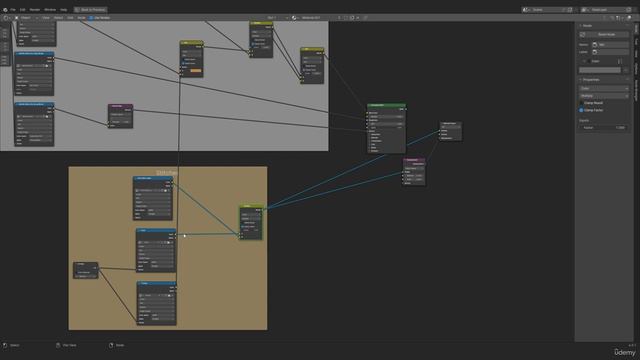This screenshot has width=640, height=360.
Task: Select the green Principled BSDF node header
Action: (386, 105)
